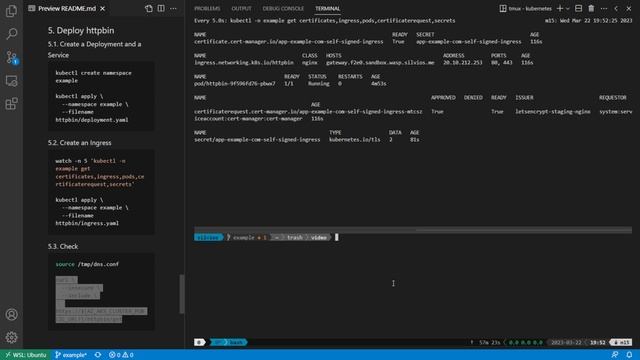Click '5.1. Create a Deployment and a Service' heading

tap(94, 49)
